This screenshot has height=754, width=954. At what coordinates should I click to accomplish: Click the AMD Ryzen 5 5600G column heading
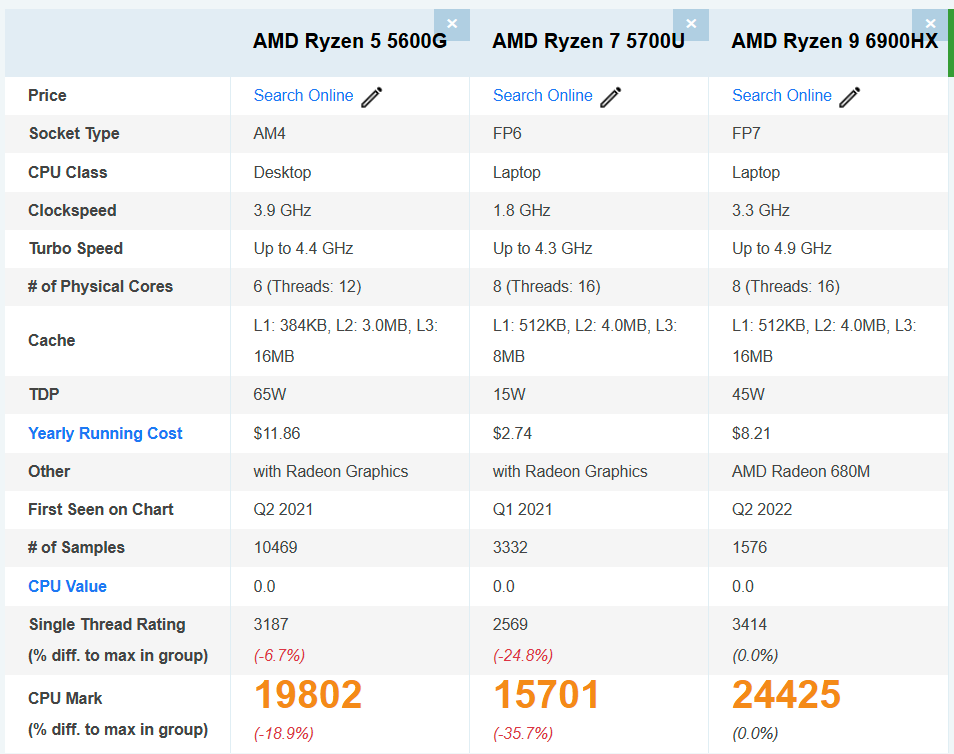point(349,41)
